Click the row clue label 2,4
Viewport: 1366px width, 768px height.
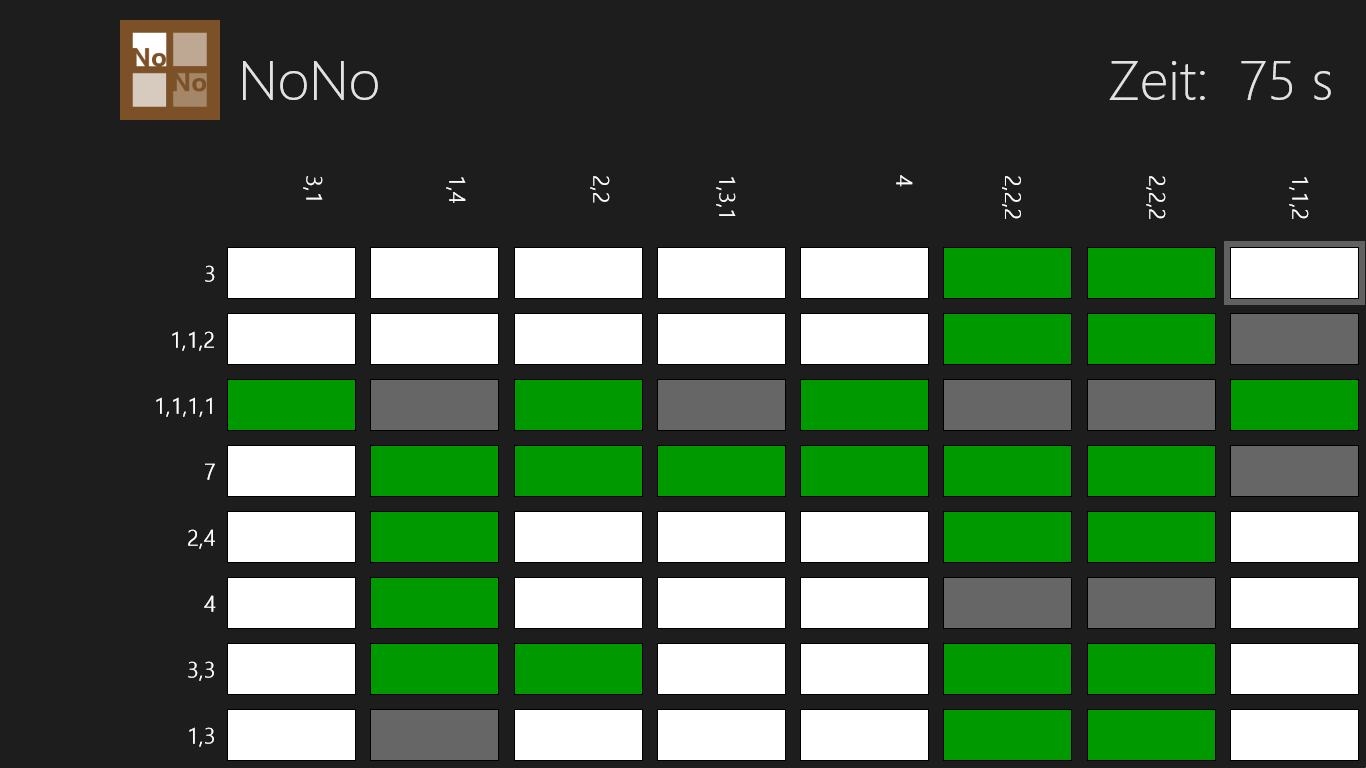point(201,539)
